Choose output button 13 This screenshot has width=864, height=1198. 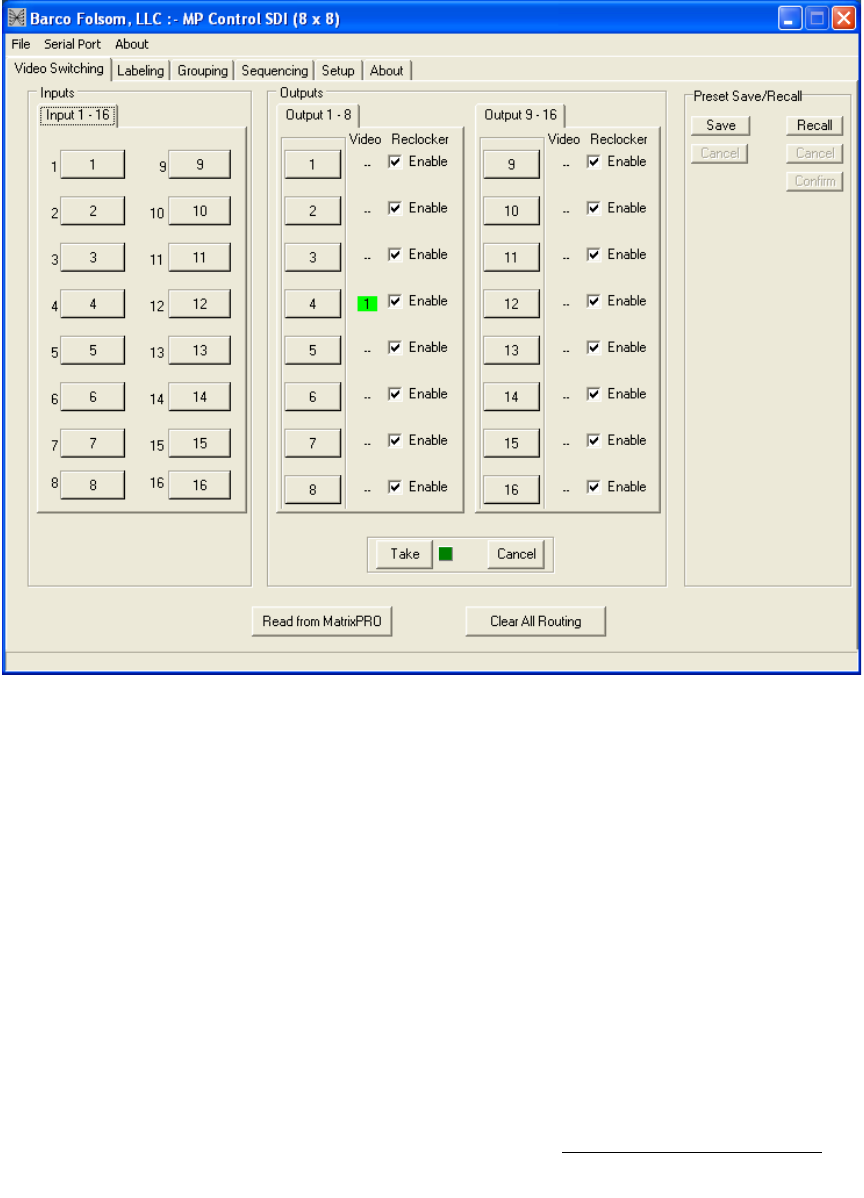point(511,351)
